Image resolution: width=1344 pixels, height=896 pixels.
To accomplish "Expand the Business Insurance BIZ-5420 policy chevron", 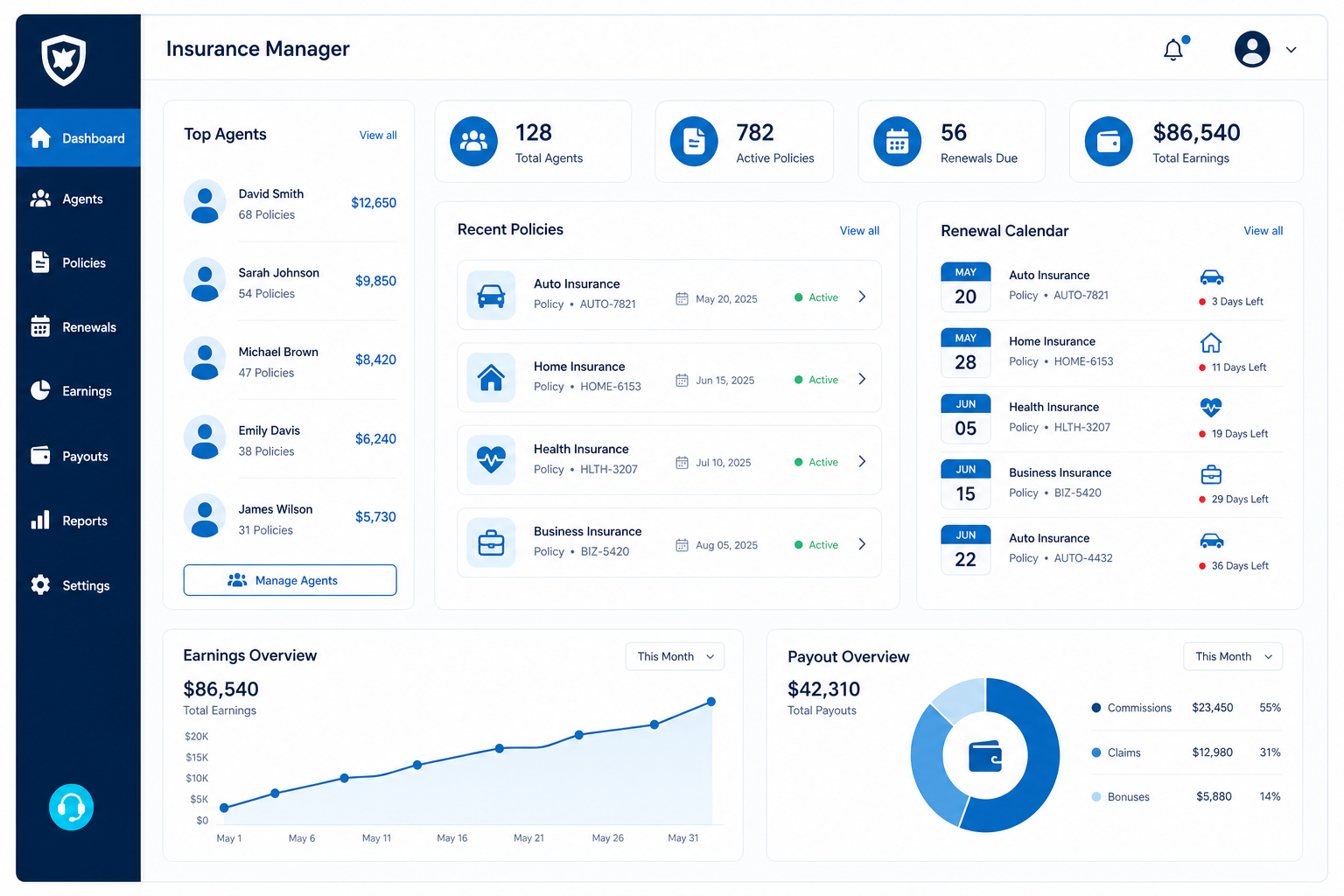I will coord(862,544).
